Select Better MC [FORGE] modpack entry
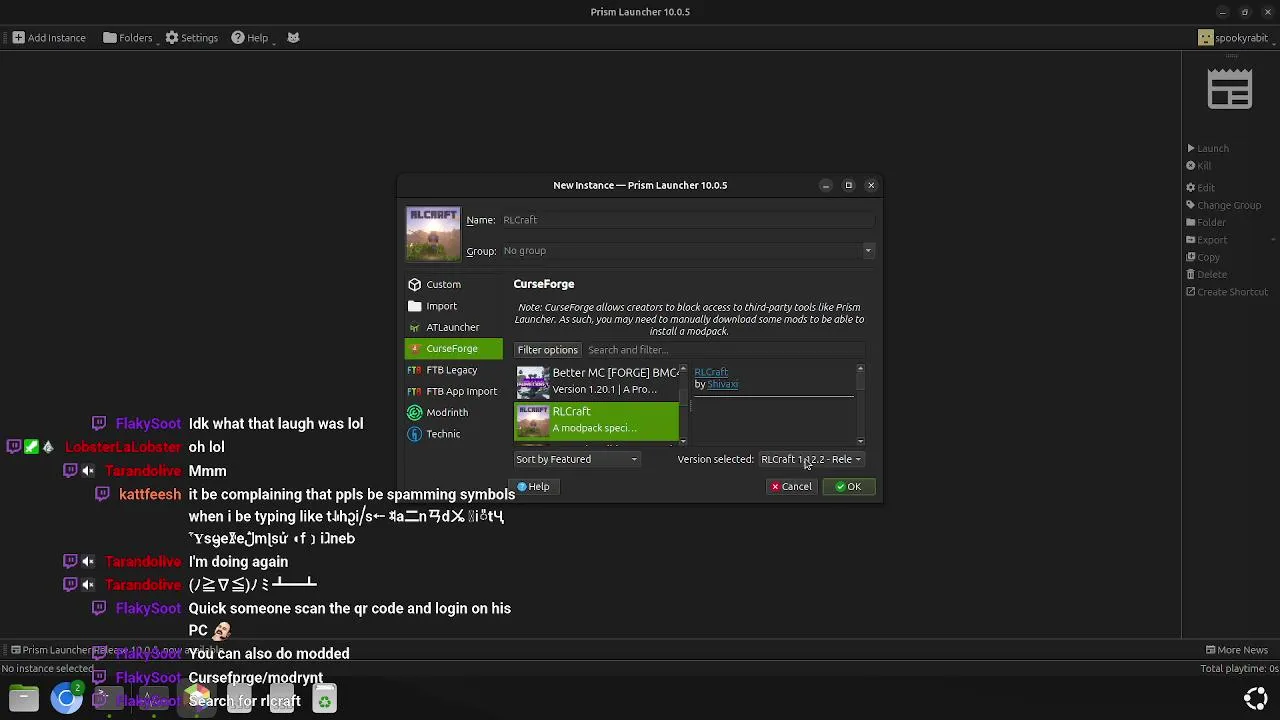 click(597, 381)
